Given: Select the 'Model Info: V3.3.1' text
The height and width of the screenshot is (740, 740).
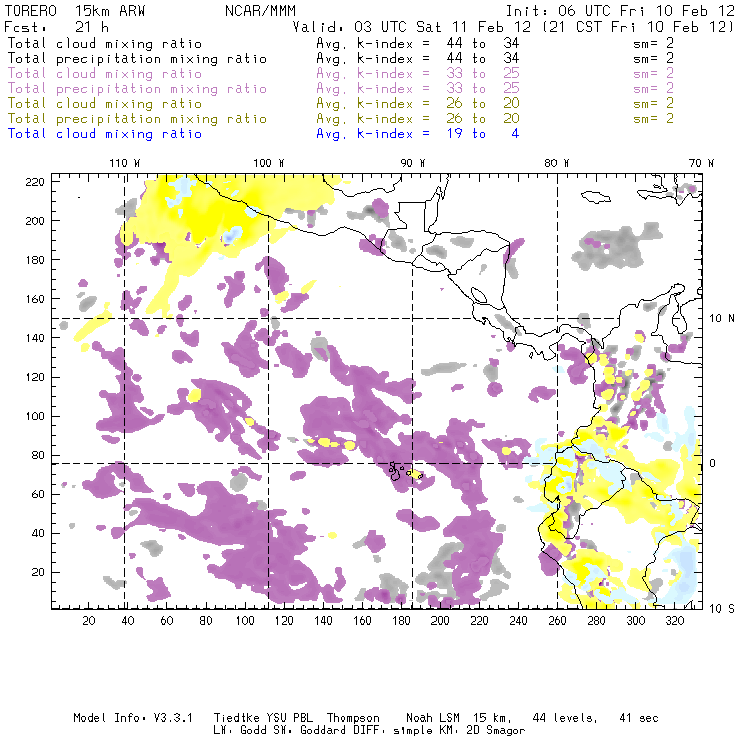Looking at the screenshot, I should click(133, 718).
